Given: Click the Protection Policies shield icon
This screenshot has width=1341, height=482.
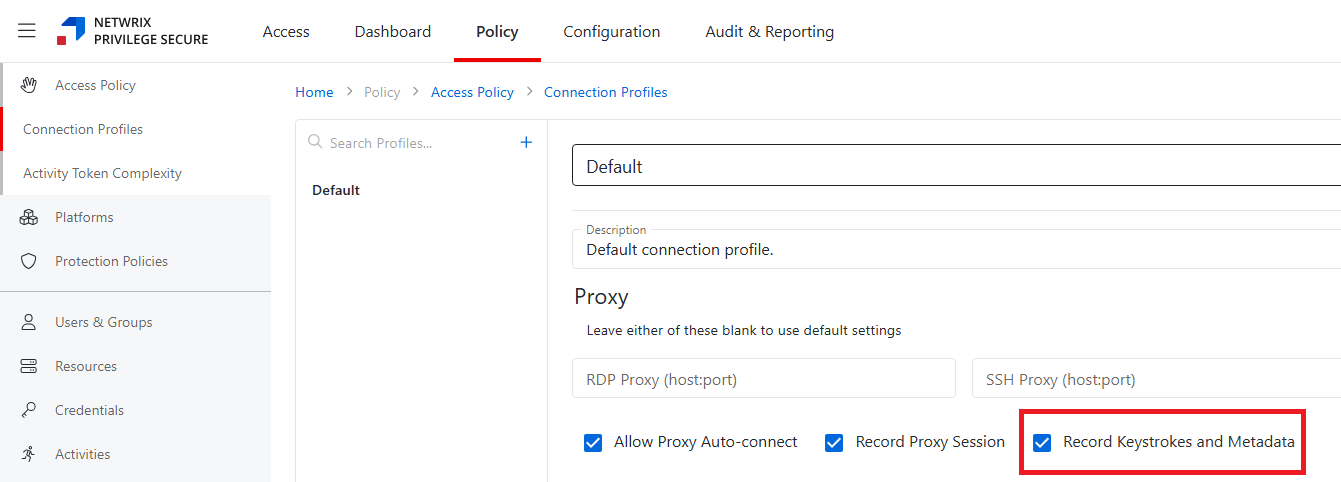Looking at the screenshot, I should click(x=29, y=261).
